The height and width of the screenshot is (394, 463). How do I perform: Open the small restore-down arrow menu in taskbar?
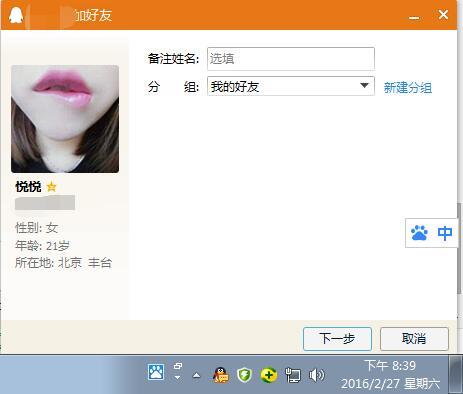pyautogui.click(x=178, y=371)
